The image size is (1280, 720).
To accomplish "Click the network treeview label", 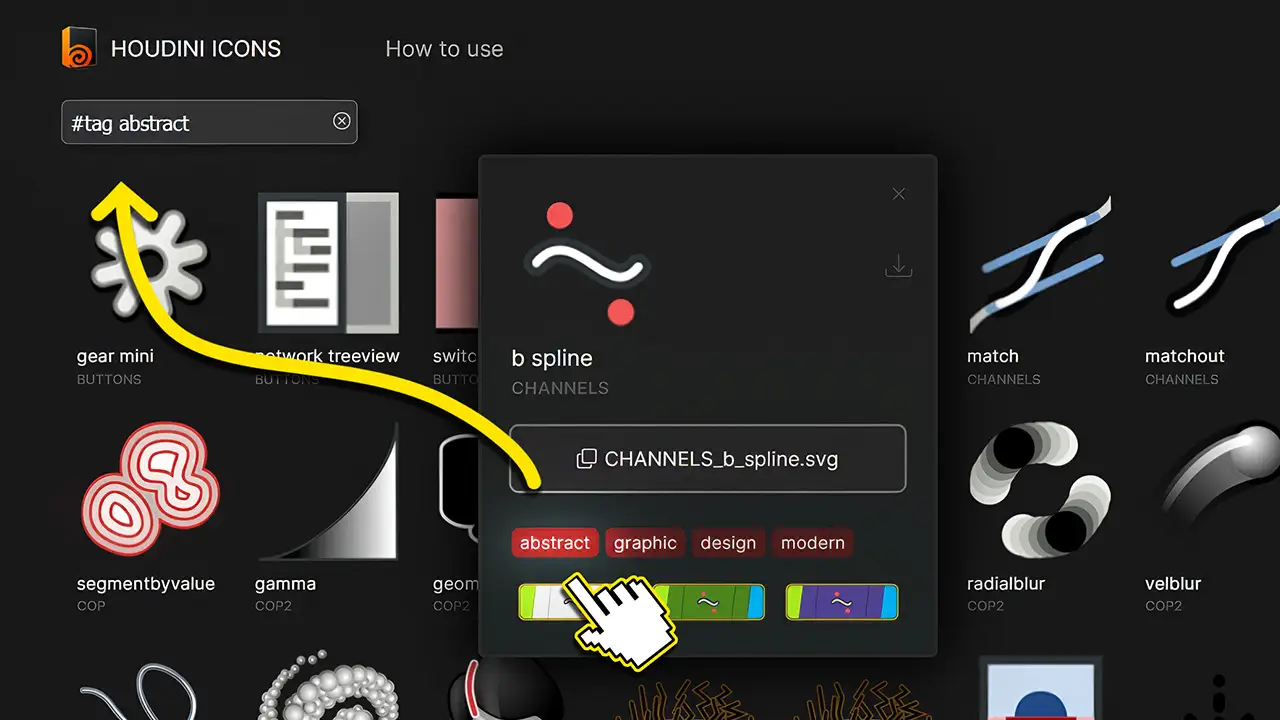I will (327, 356).
